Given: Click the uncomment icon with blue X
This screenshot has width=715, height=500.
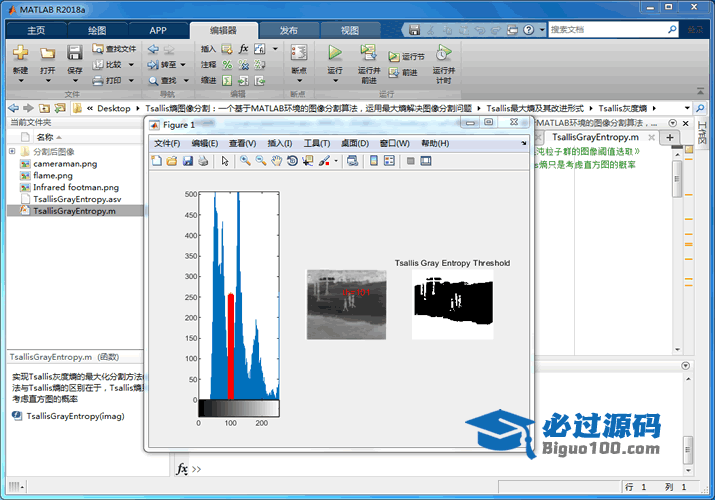Looking at the screenshot, I should 244,65.
